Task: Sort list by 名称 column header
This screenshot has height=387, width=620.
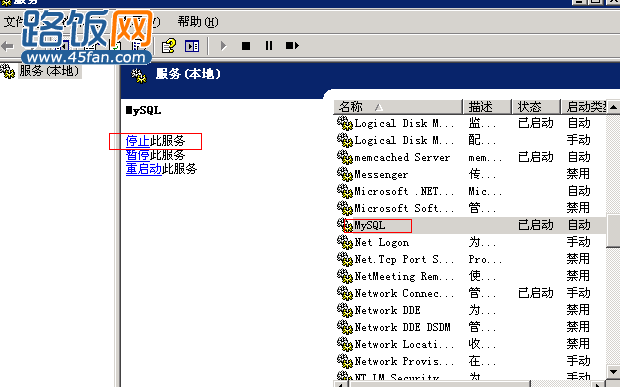Action: click(398, 107)
